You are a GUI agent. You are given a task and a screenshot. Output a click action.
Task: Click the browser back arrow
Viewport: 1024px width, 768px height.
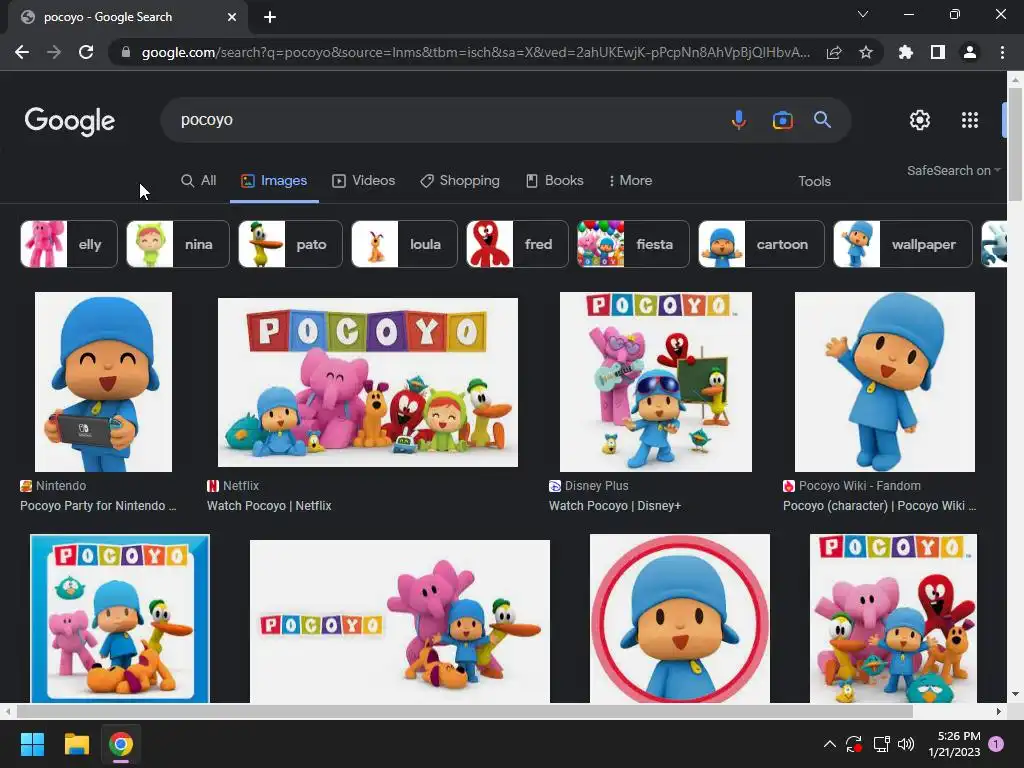22,52
